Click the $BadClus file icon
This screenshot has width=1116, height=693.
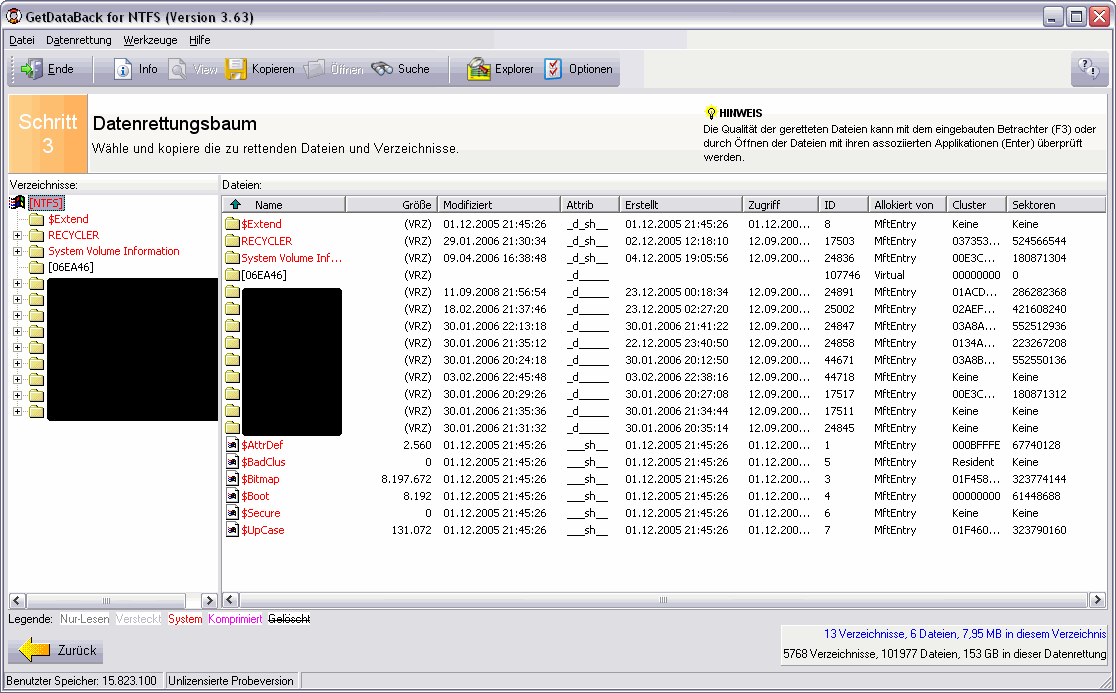[232, 462]
